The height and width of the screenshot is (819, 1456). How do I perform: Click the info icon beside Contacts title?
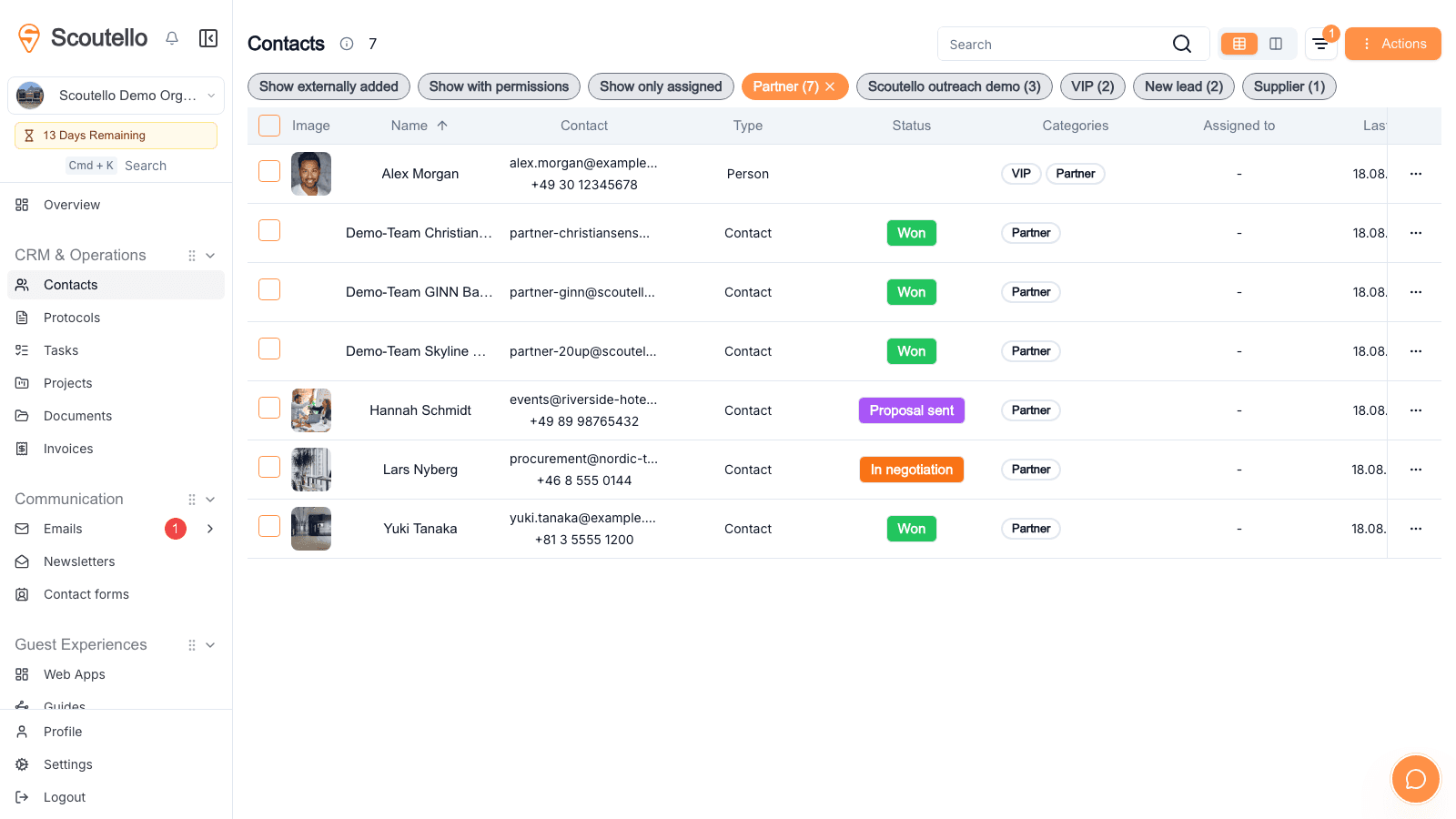pyautogui.click(x=347, y=44)
